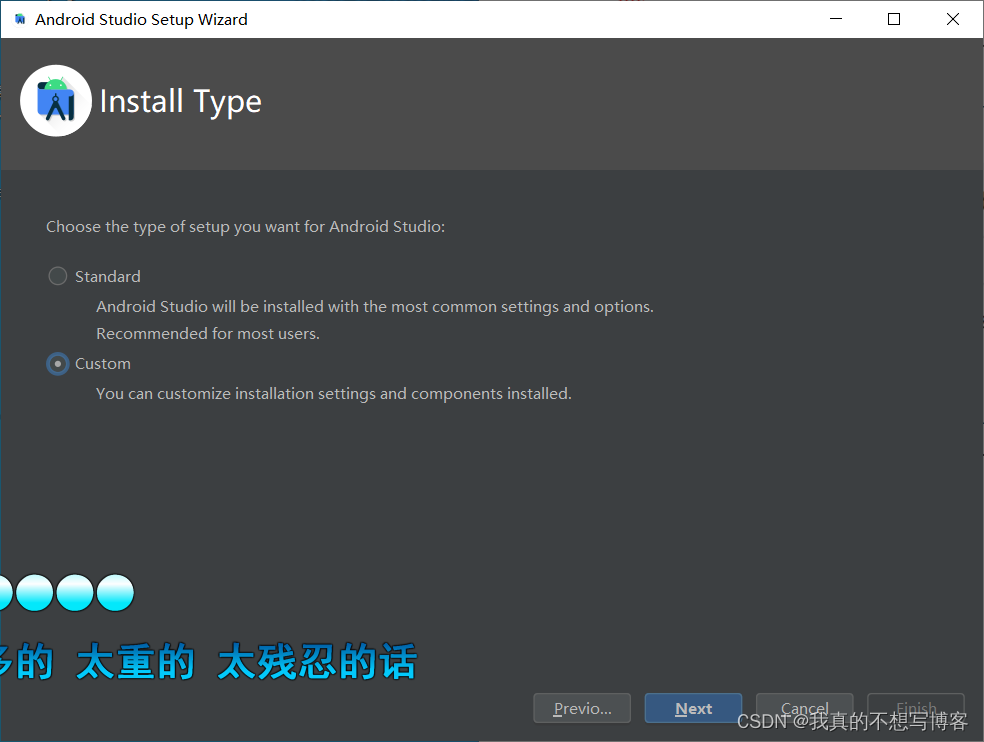Click the 'Install Type' heading text
The height and width of the screenshot is (742, 984).
tap(181, 102)
